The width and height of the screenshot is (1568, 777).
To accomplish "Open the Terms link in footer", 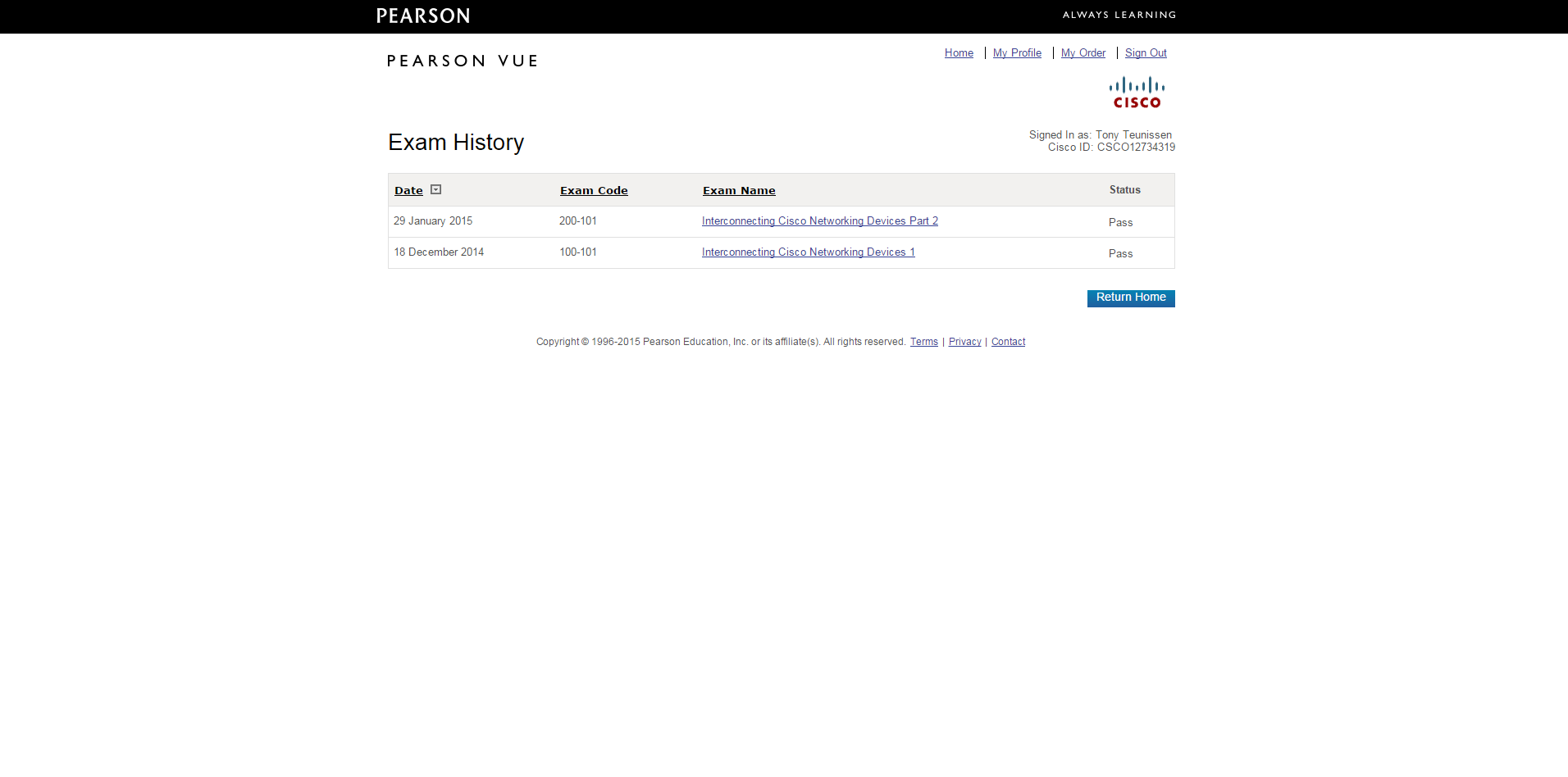I will pyautogui.click(x=924, y=342).
